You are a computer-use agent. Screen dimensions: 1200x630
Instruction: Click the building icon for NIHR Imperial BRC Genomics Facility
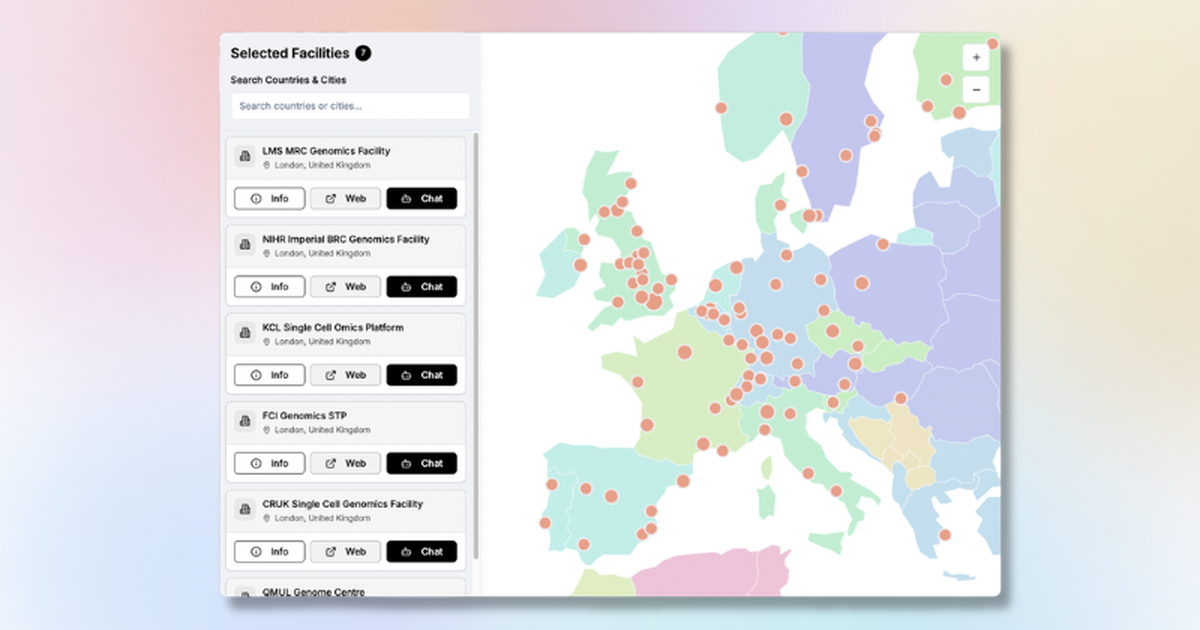point(244,244)
